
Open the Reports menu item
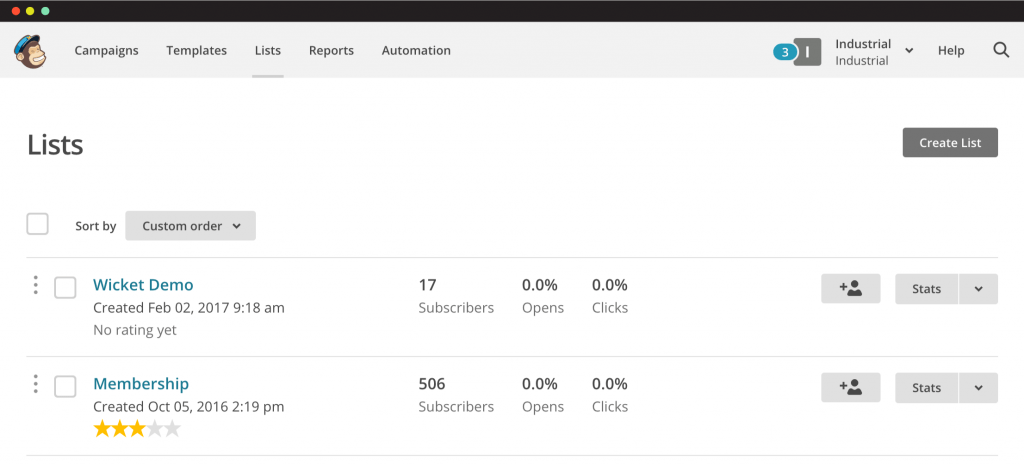[331, 50]
